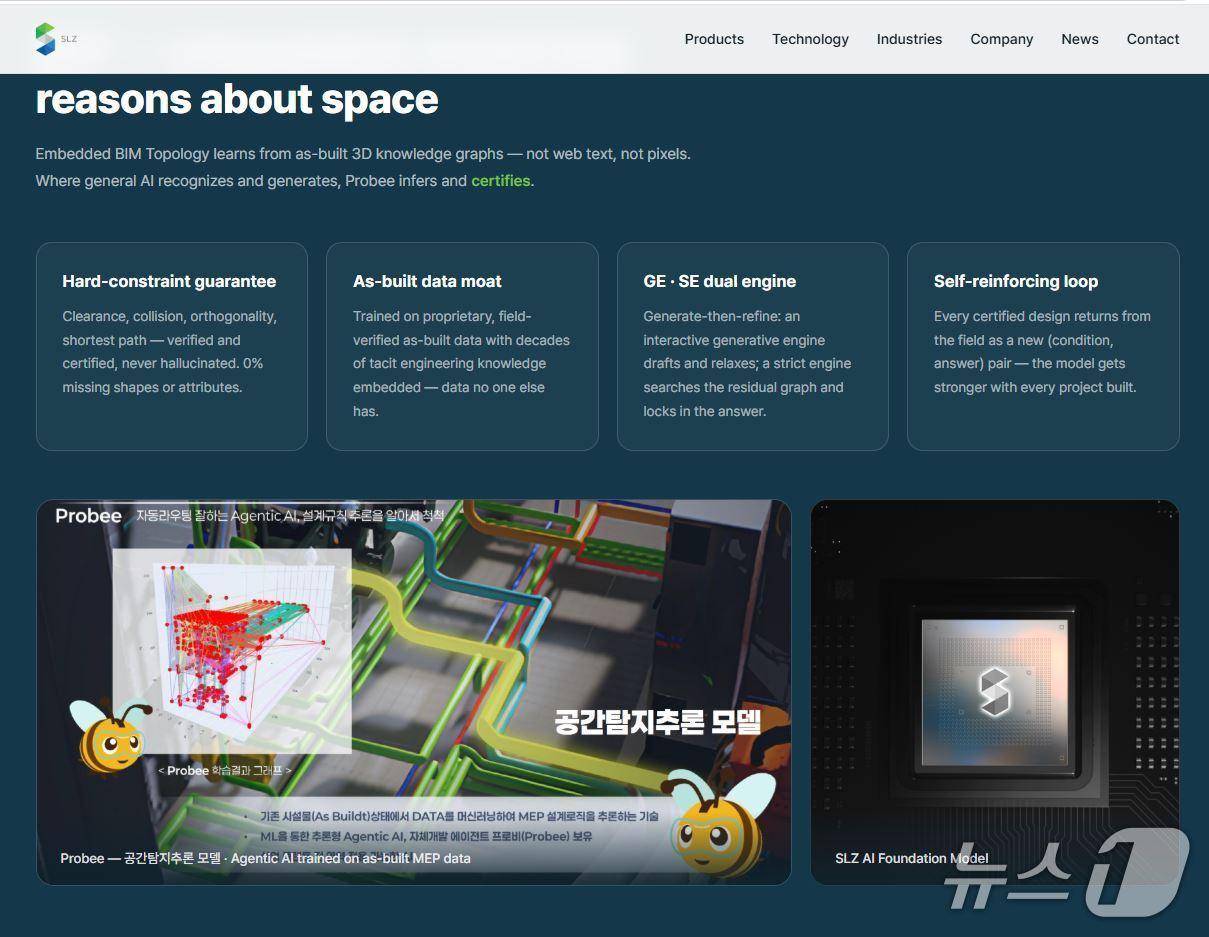Select the As-built data moat card

pos(462,346)
